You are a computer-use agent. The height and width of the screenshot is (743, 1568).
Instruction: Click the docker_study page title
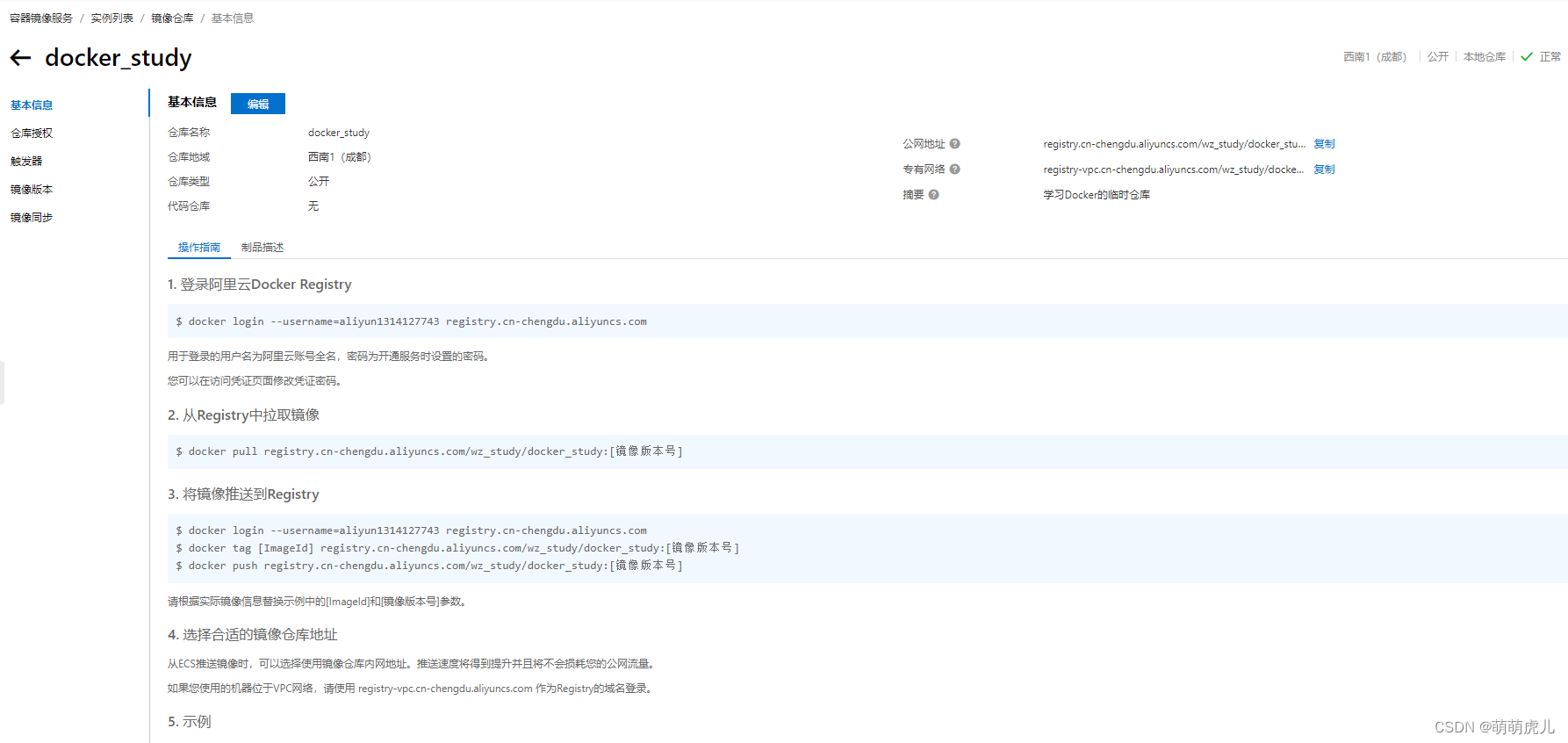[119, 58]
